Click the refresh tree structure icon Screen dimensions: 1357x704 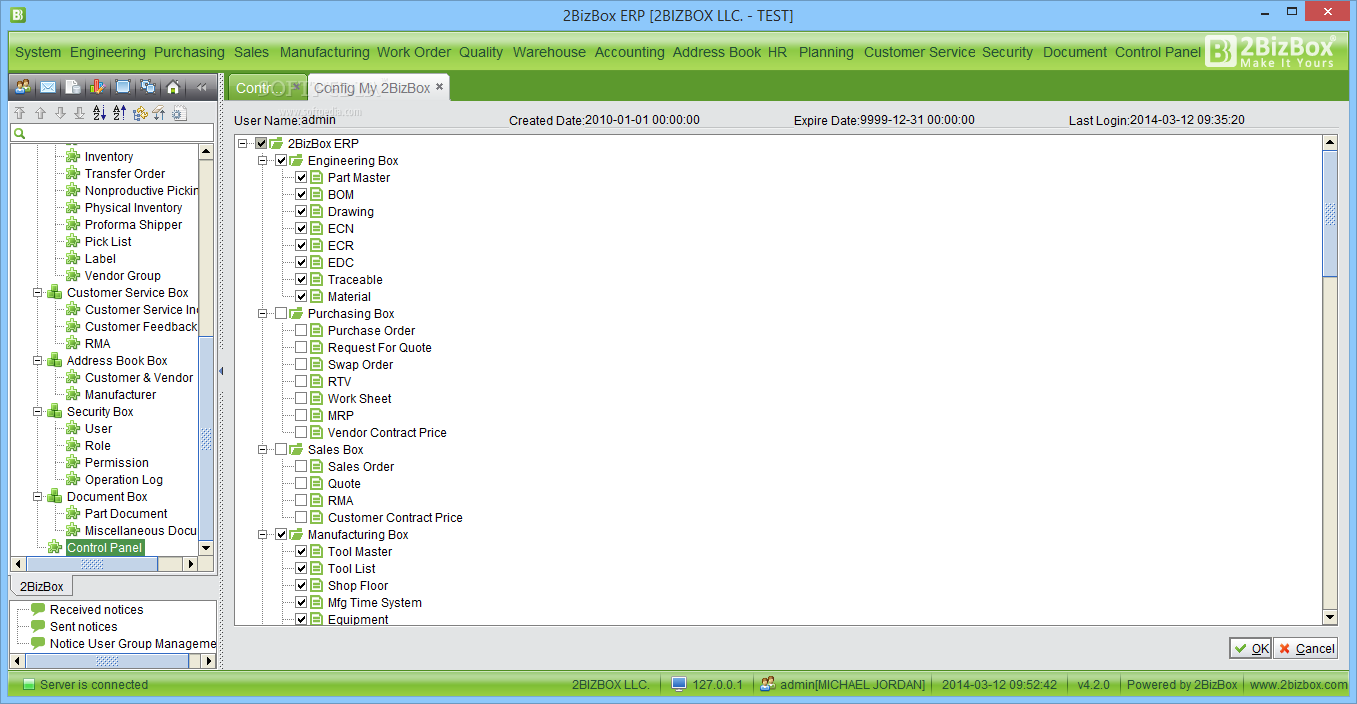point(140,113)
